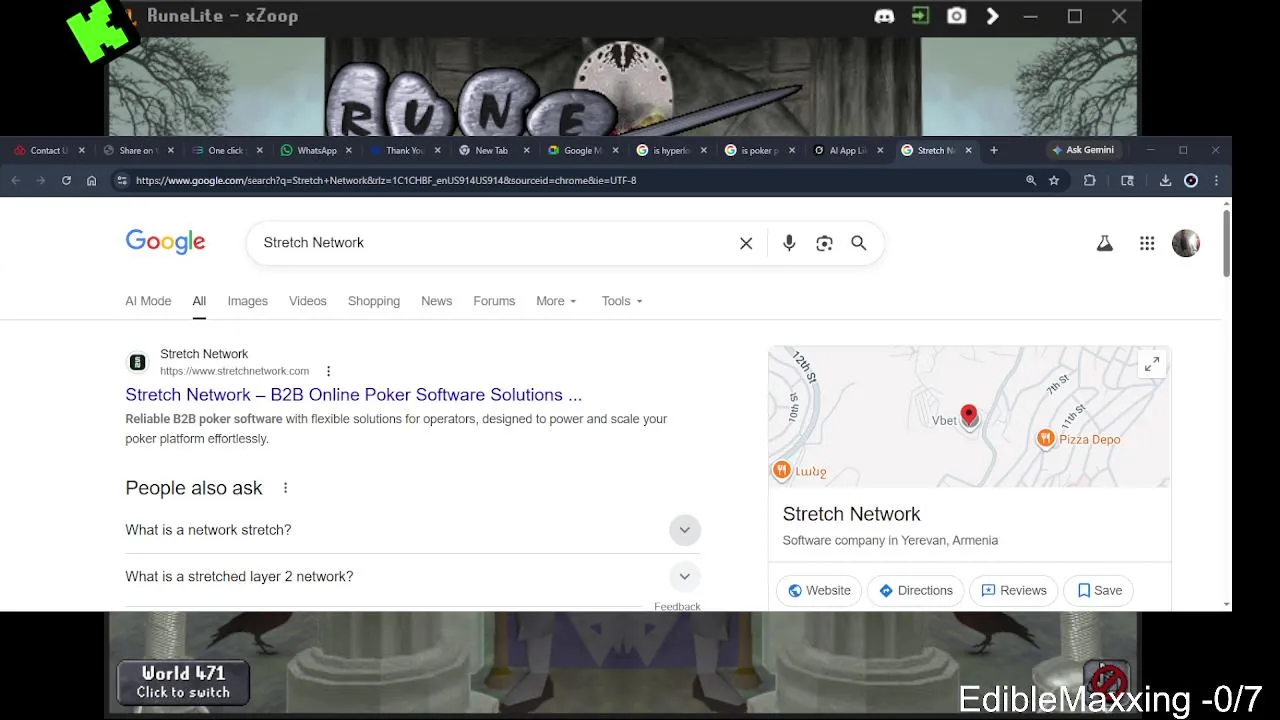Open the Chrome three-dot menu
This screenshot has width=1280, height=720.
(x=1216, y=181)
